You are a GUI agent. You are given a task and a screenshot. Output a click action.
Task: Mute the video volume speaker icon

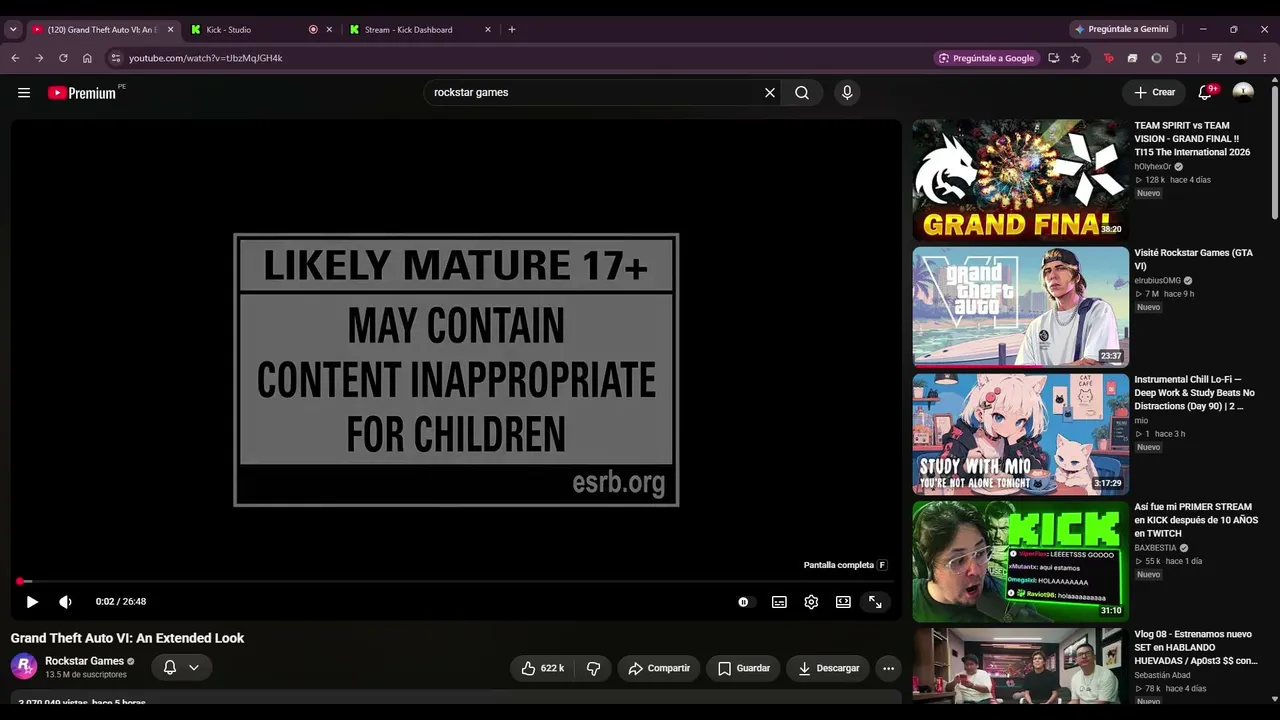pos(66,602)
